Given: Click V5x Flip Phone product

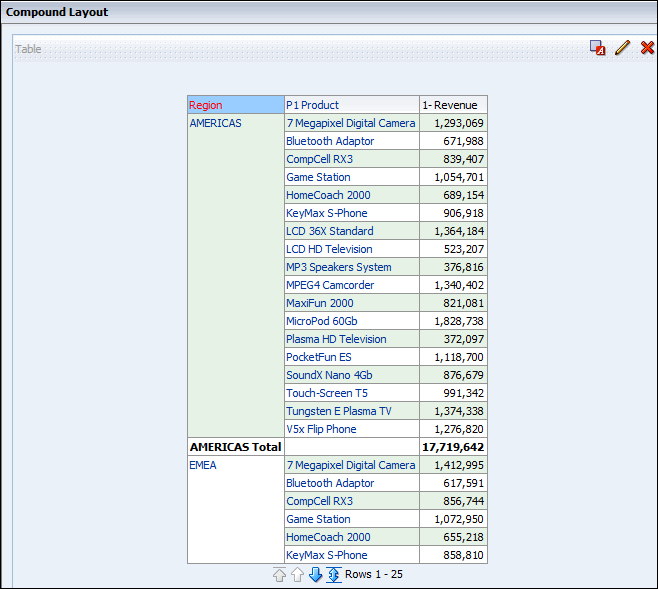Looking at the screenshot, I should click(321, 429).
